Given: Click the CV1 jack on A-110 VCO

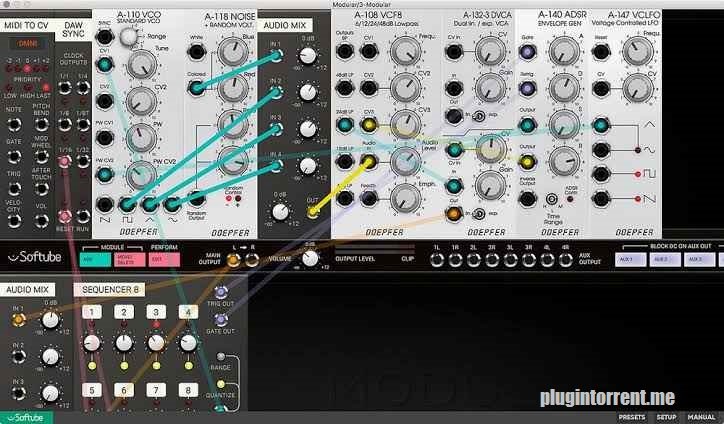Looking at the screenshot, I should [x=105, y=64].
